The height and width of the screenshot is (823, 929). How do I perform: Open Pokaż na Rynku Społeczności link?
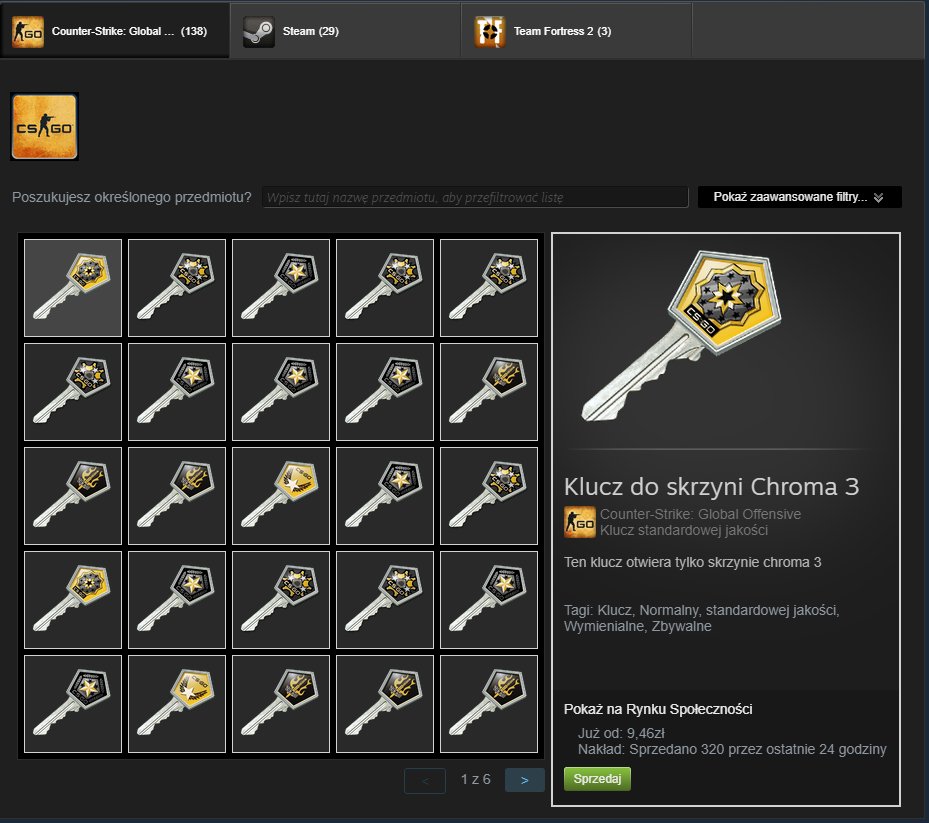coord(658,709)
